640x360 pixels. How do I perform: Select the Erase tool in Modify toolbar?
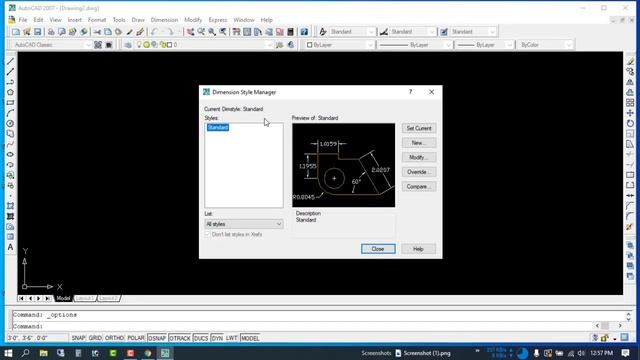[x=630, y=61]
